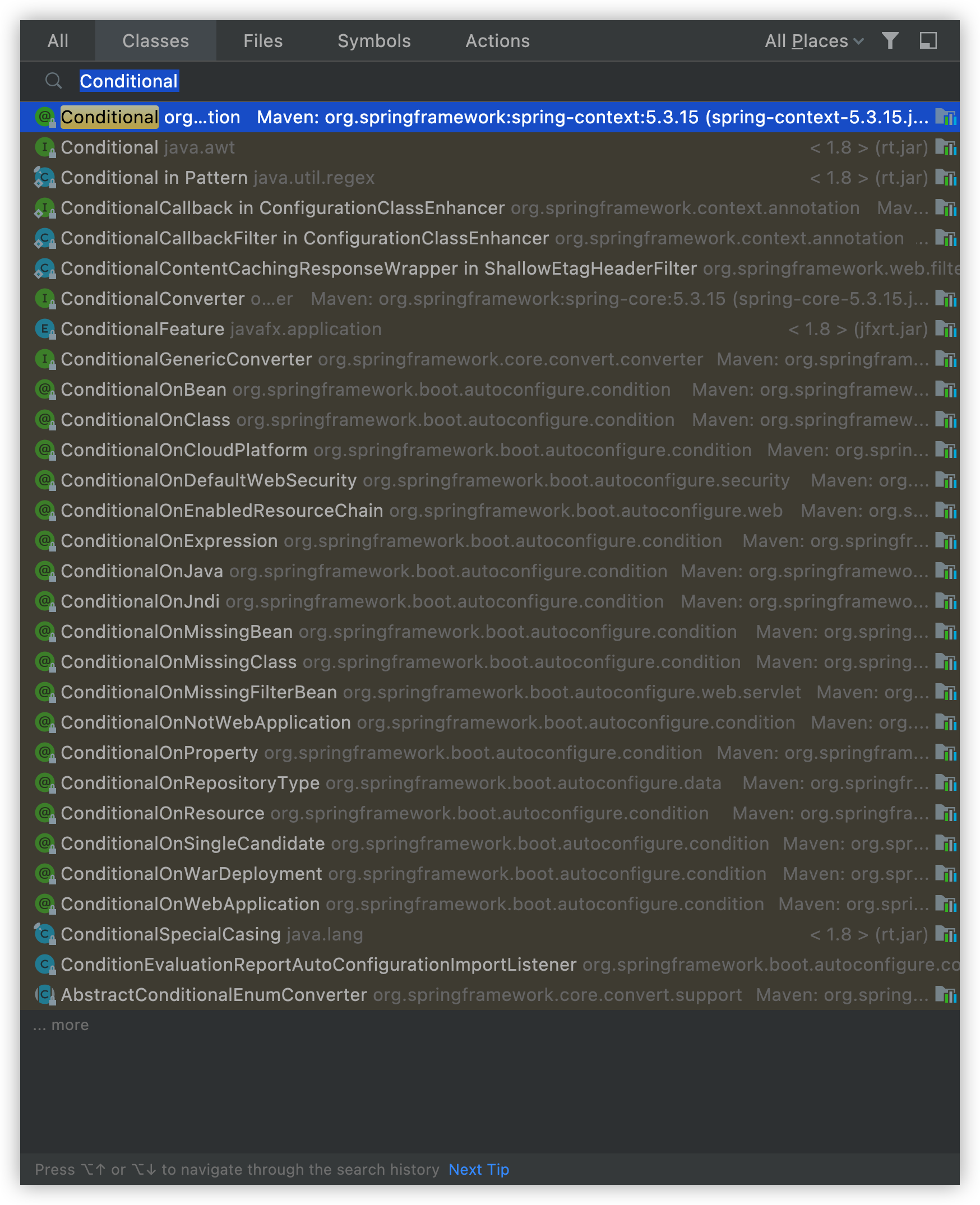Click class icon of ConditionalCallbackFilter row
980x1205 pixels.
pyautogui.click(x=45, y=238)
